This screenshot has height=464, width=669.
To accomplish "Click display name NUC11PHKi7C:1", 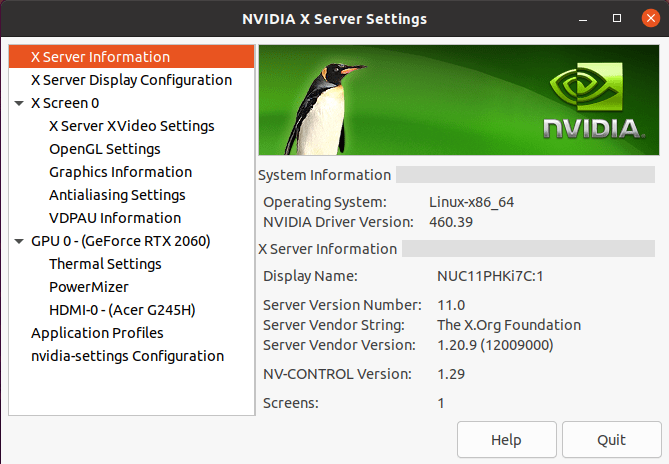I will tap(490, 276).
